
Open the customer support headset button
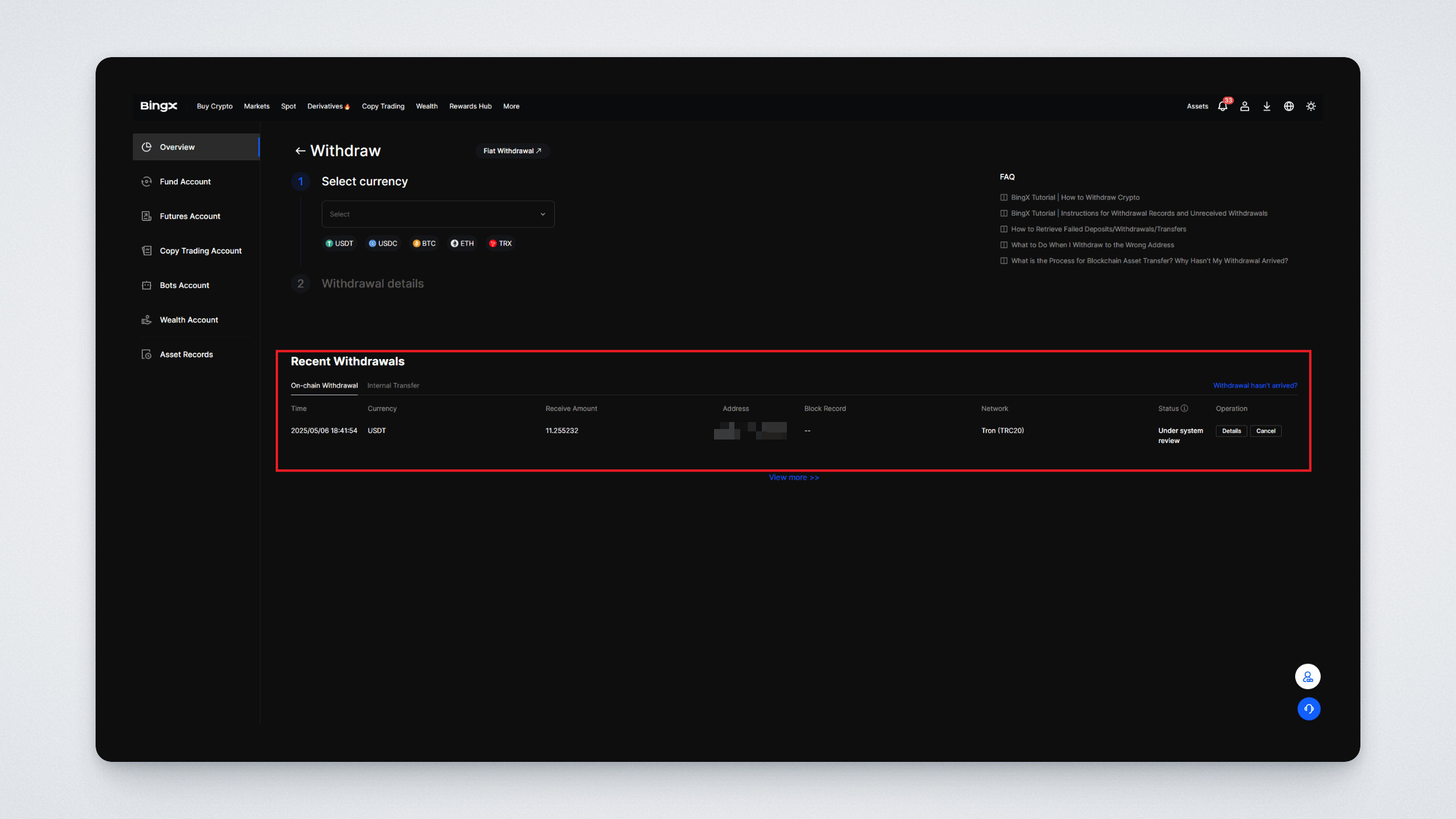click(x=1309, y=709)
